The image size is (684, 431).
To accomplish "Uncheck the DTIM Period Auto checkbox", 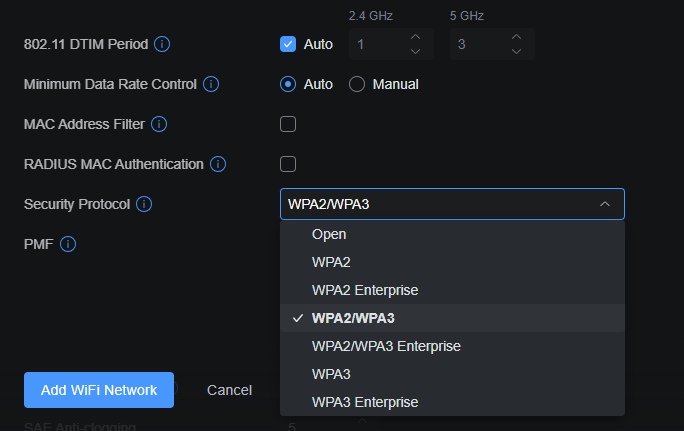I will pyautogui.click(x=288, y=44).
